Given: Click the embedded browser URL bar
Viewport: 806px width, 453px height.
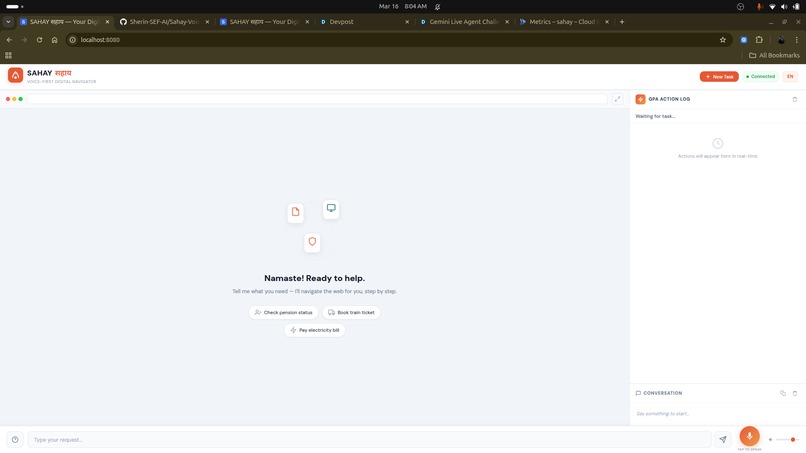Looking at the screenshot, I should pyautogui.click(x=317, y=99).
